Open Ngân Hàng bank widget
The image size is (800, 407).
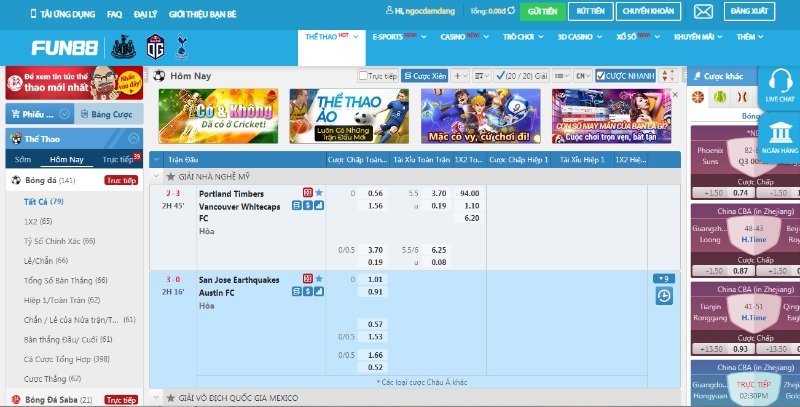[780, 138]
